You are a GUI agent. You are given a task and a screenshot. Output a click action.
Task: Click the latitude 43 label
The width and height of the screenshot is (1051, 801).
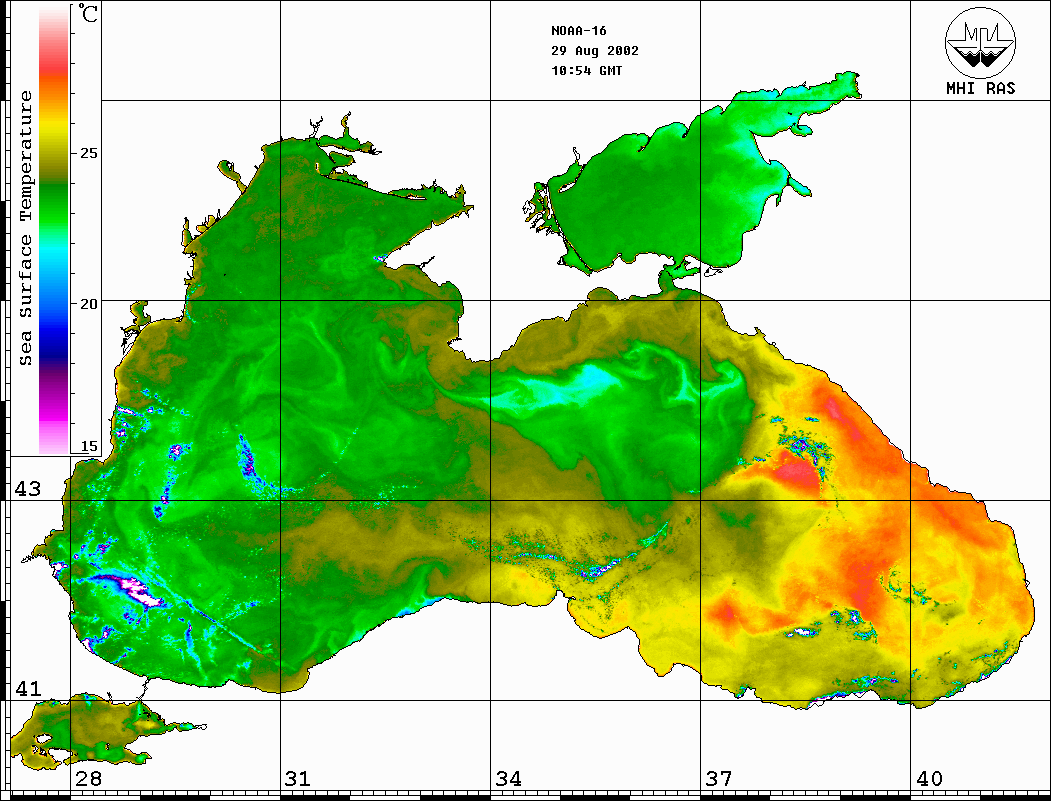pos(27,489)
